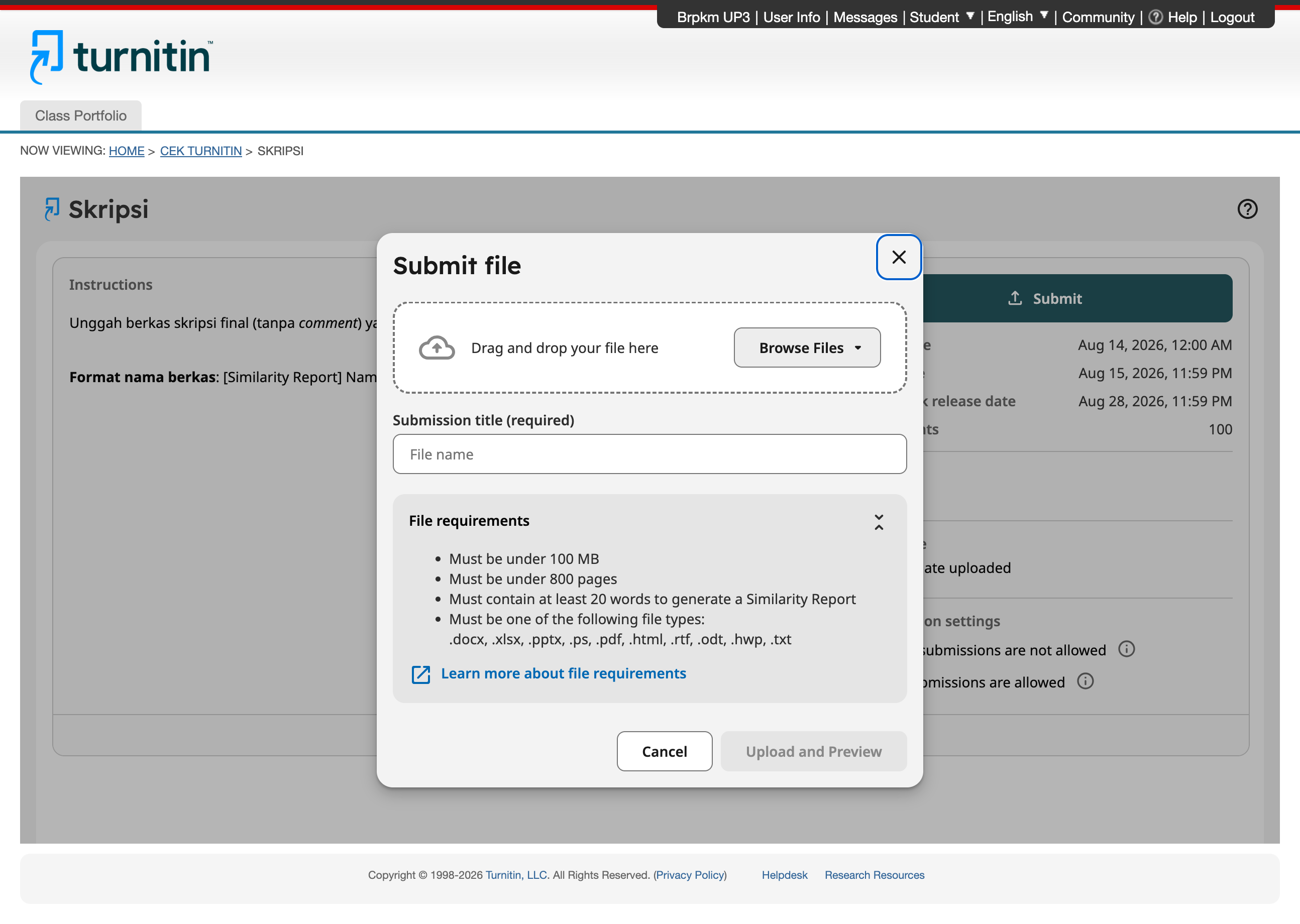Click the 'Must be under 100 MB' requirement

523,559
